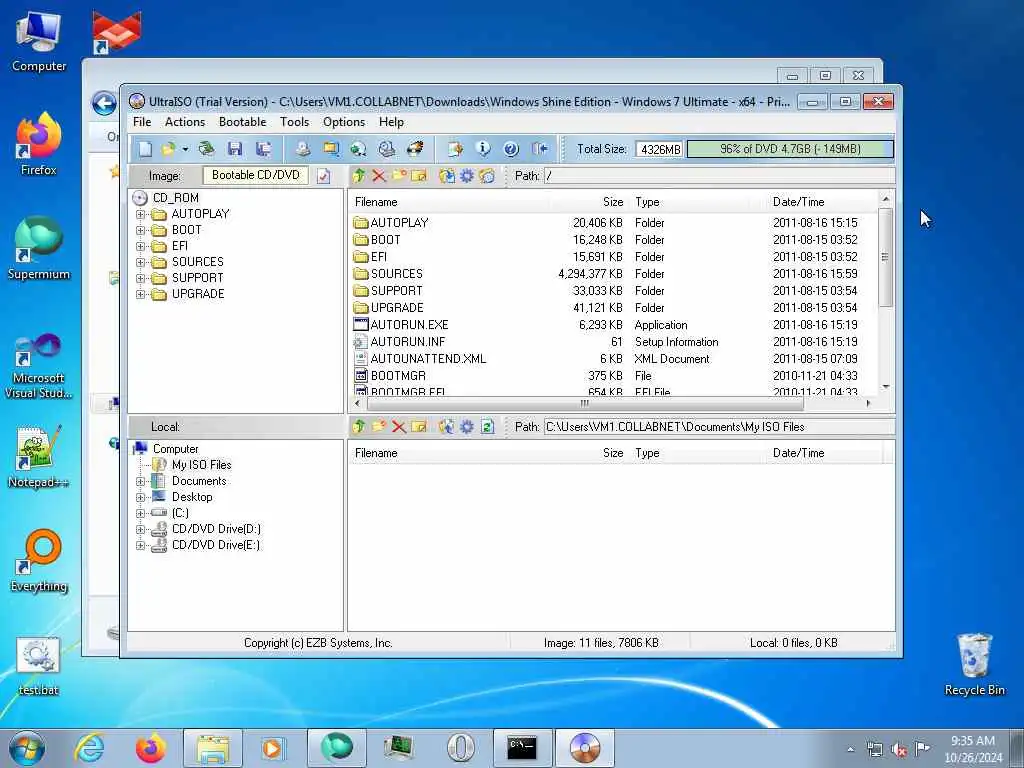The height and width of the screenshot is (768, 1024).
Task: Expand the SUPPORT tree node
Action: pos(140,278)
